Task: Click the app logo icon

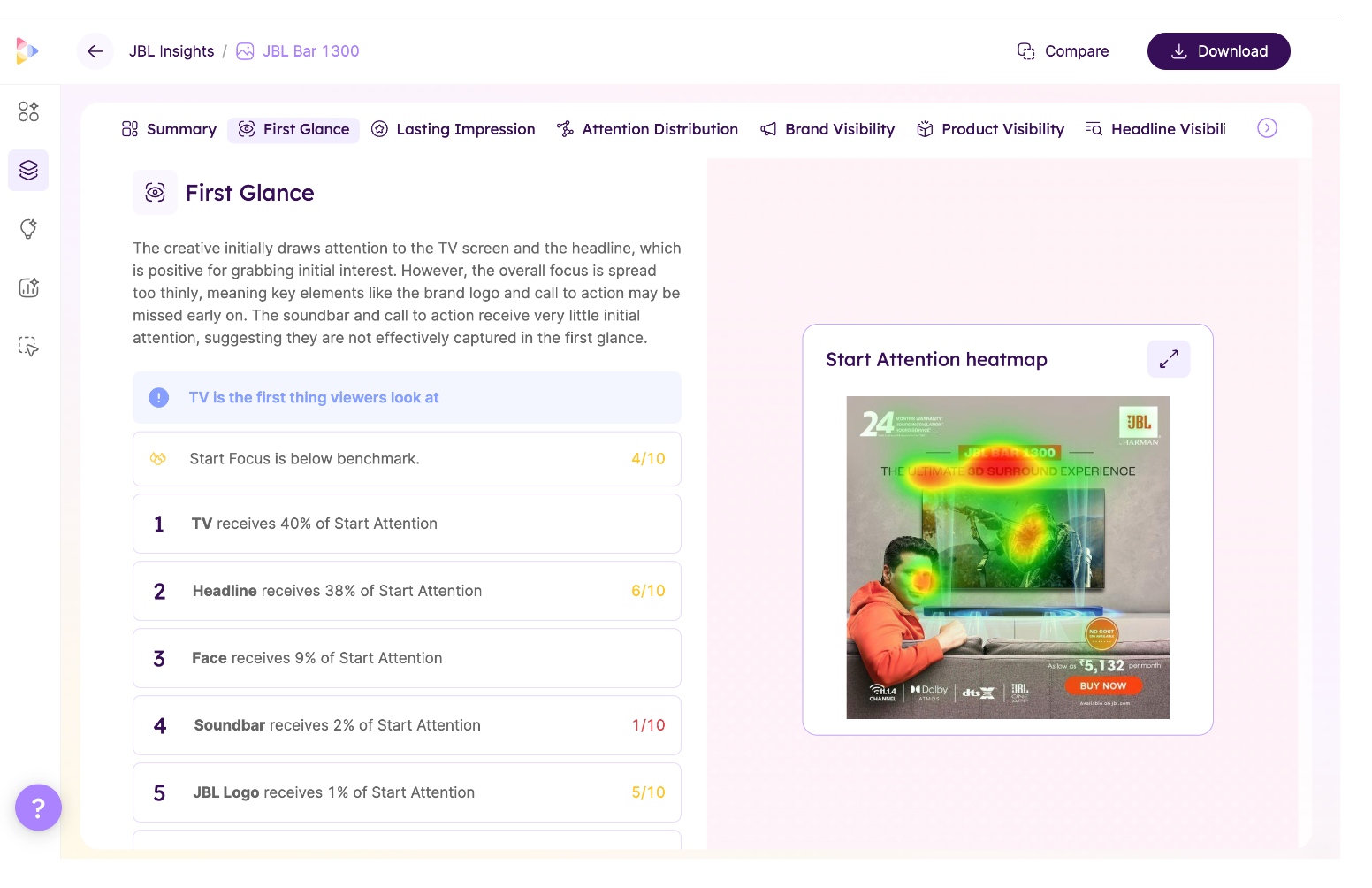Action: 27,51
